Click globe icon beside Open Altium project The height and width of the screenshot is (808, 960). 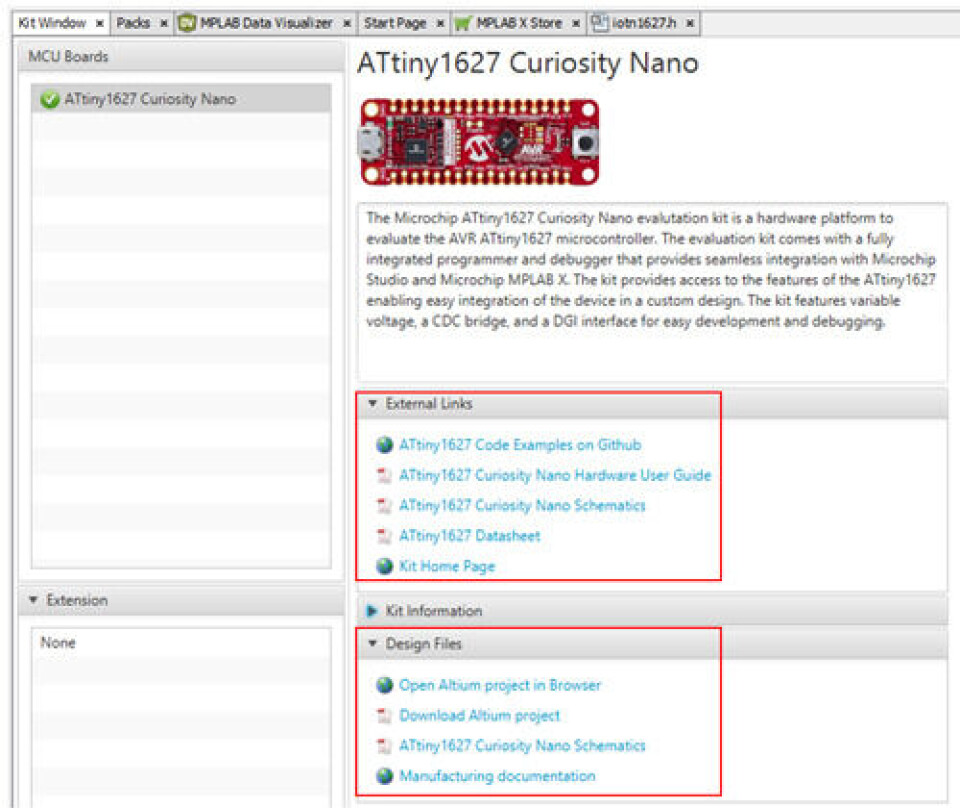coord(384,685)
